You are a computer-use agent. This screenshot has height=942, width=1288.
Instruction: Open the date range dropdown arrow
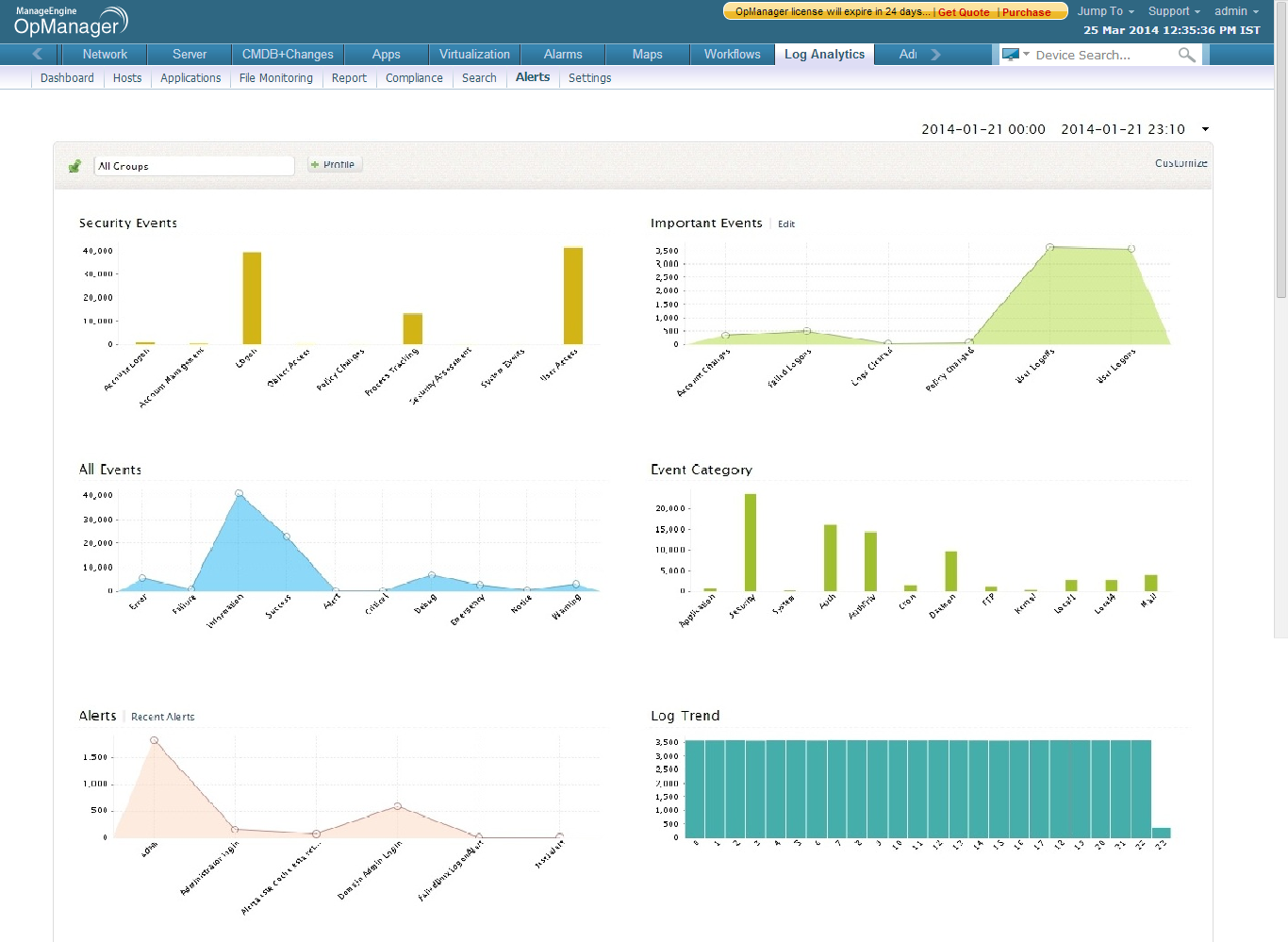pyautogui.click(x=1205, y=129)
